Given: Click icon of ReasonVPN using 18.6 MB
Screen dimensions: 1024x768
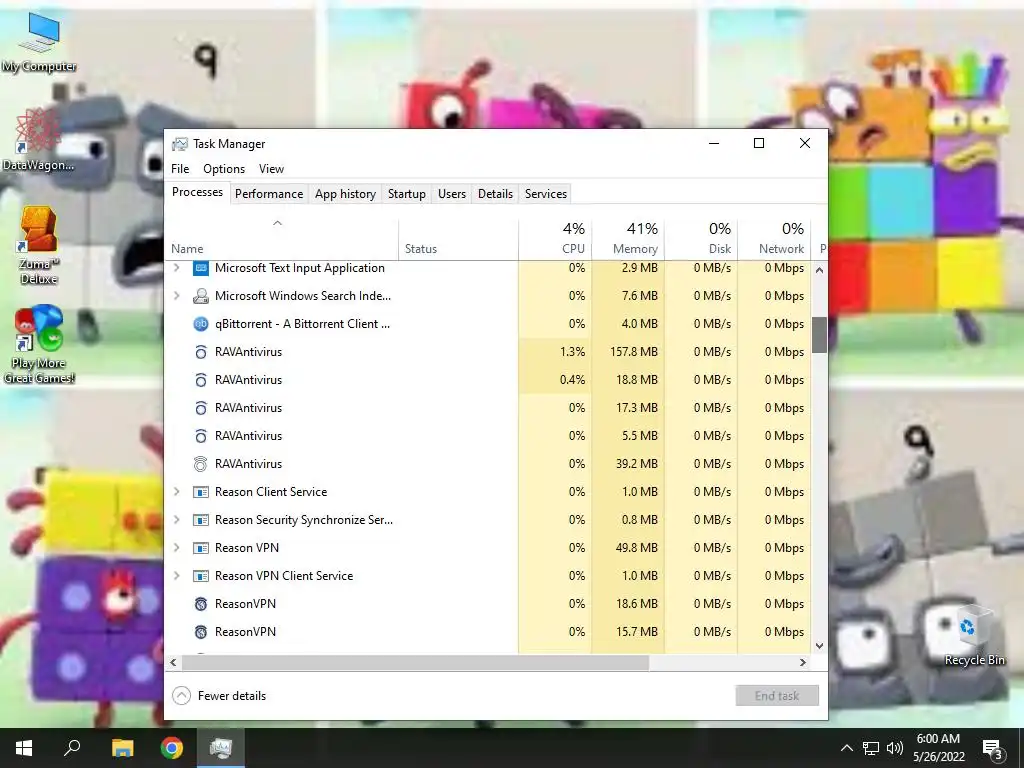Looking at the screenshot, I should (x=200, y=604).
